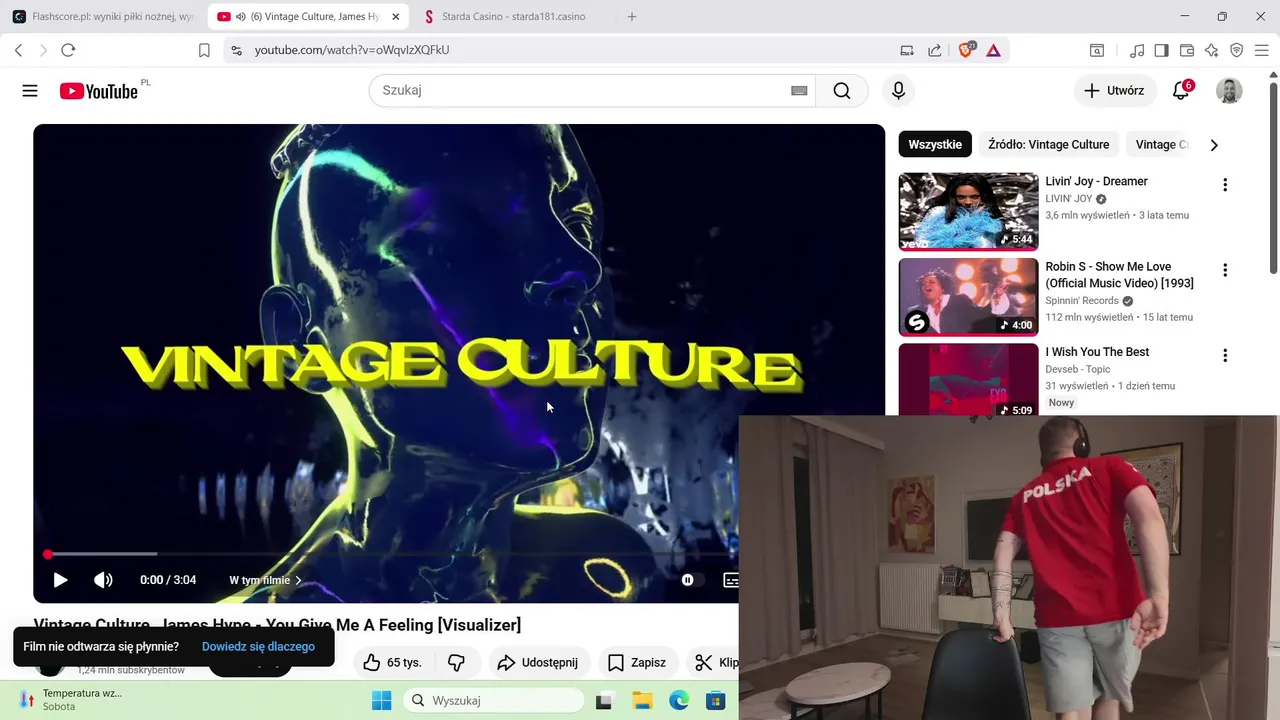Toggle subtitles in the player
The height and width of the screenshot is (720, 1280).
pos(731,580)
